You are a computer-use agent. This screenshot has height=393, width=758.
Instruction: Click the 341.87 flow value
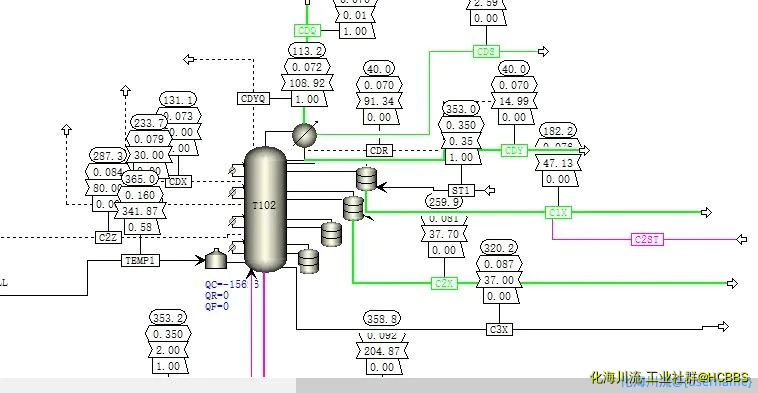[x=140, y=211]
